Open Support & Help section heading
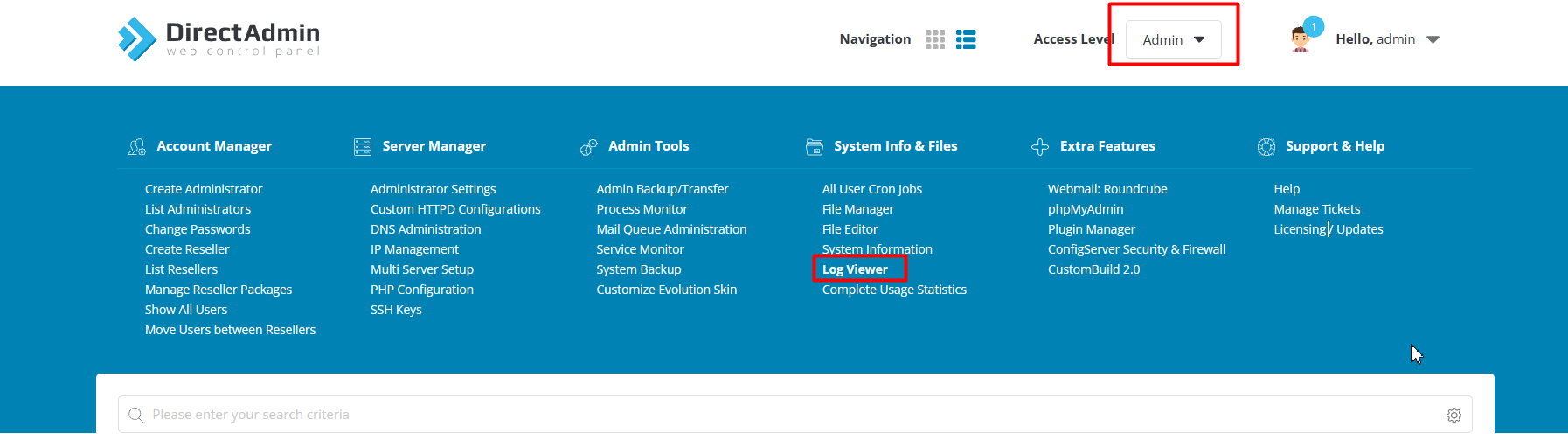1568x434 pixels. point(1335,146)
